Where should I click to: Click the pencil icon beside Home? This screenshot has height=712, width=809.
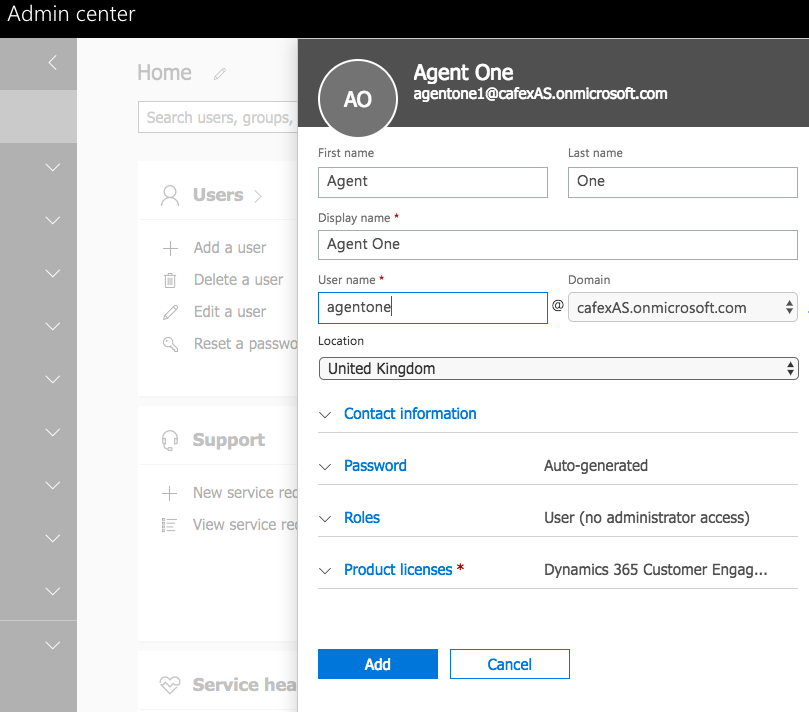[220, 72]
